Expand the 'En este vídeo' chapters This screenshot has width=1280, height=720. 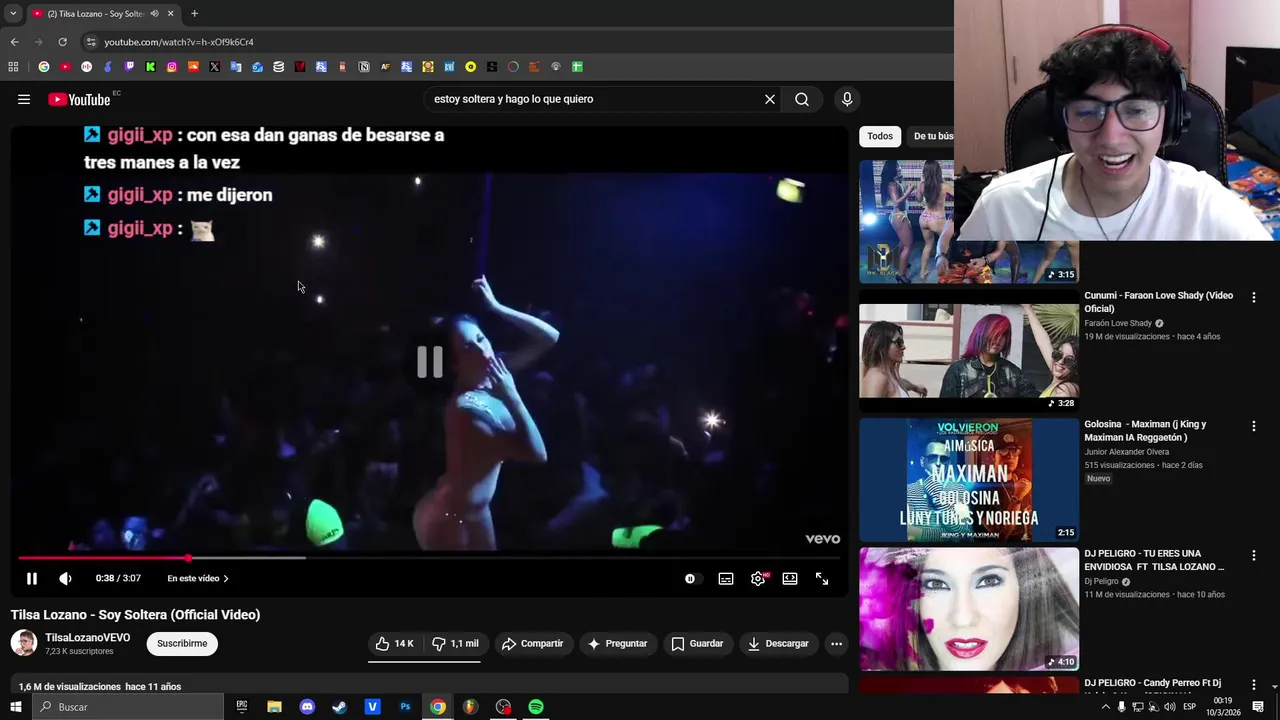pos(198,578)
